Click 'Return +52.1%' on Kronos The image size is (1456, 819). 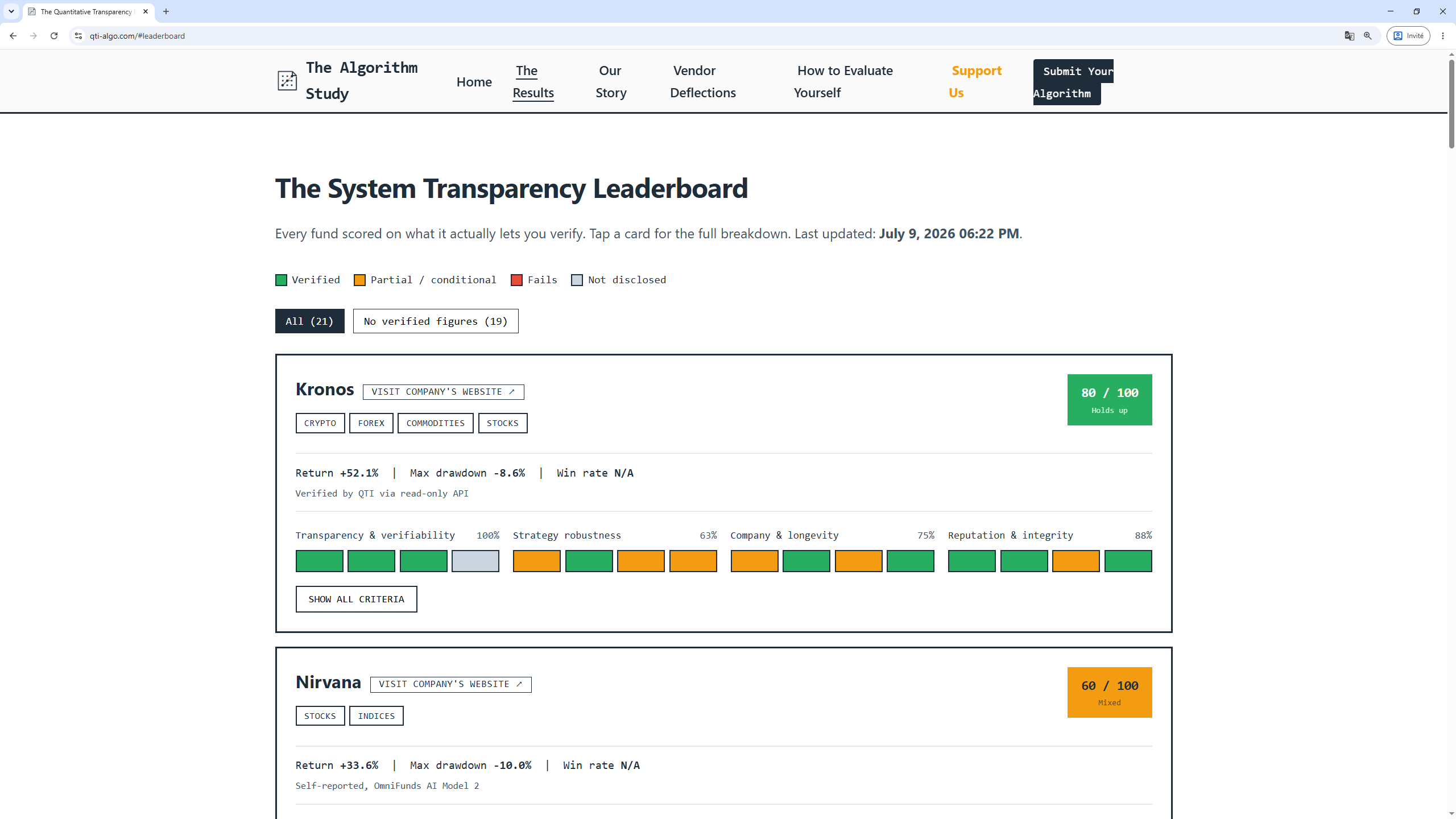337,473
